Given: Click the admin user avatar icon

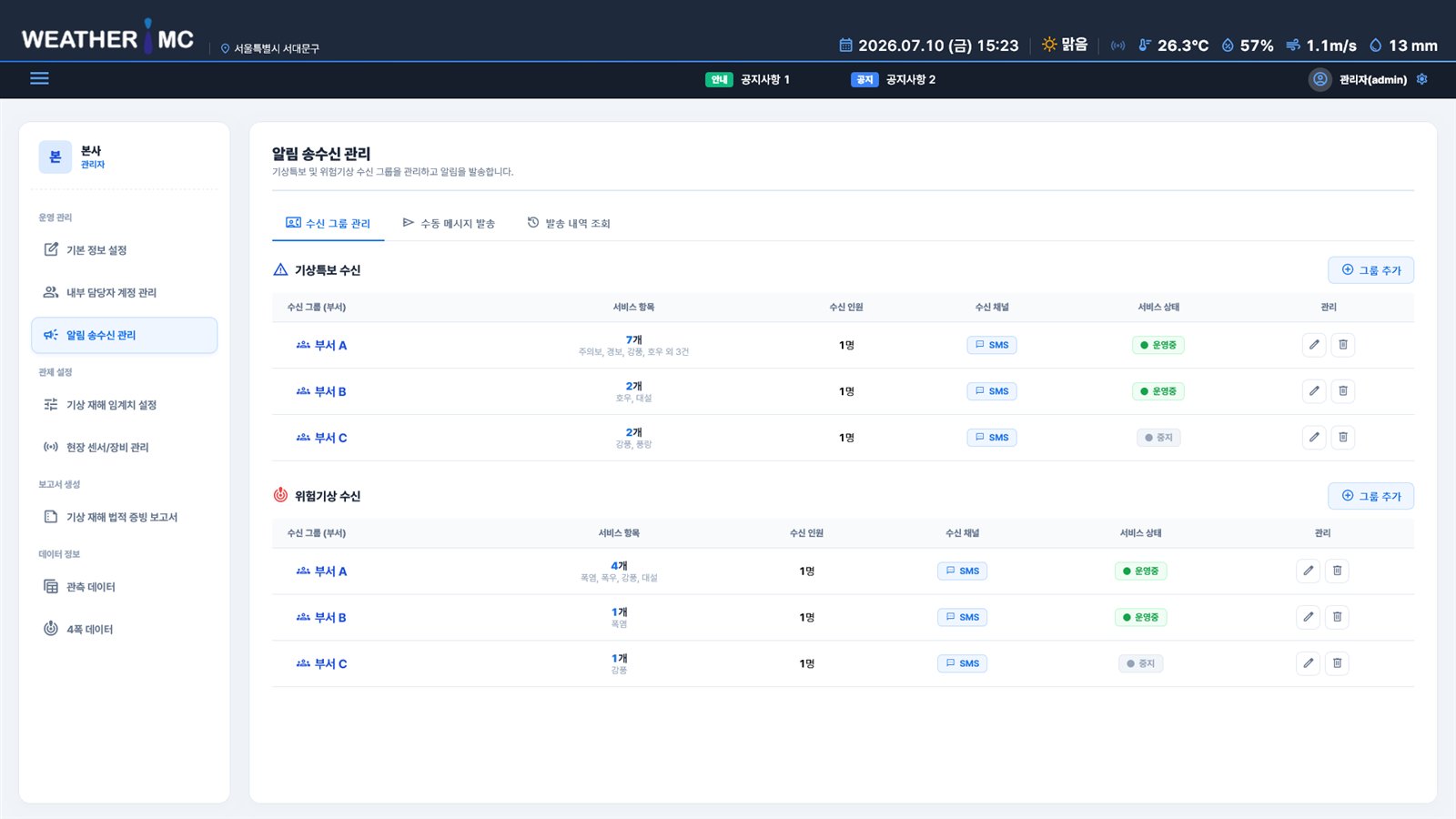Looking at the screenshot, I should pos(1319,79).
